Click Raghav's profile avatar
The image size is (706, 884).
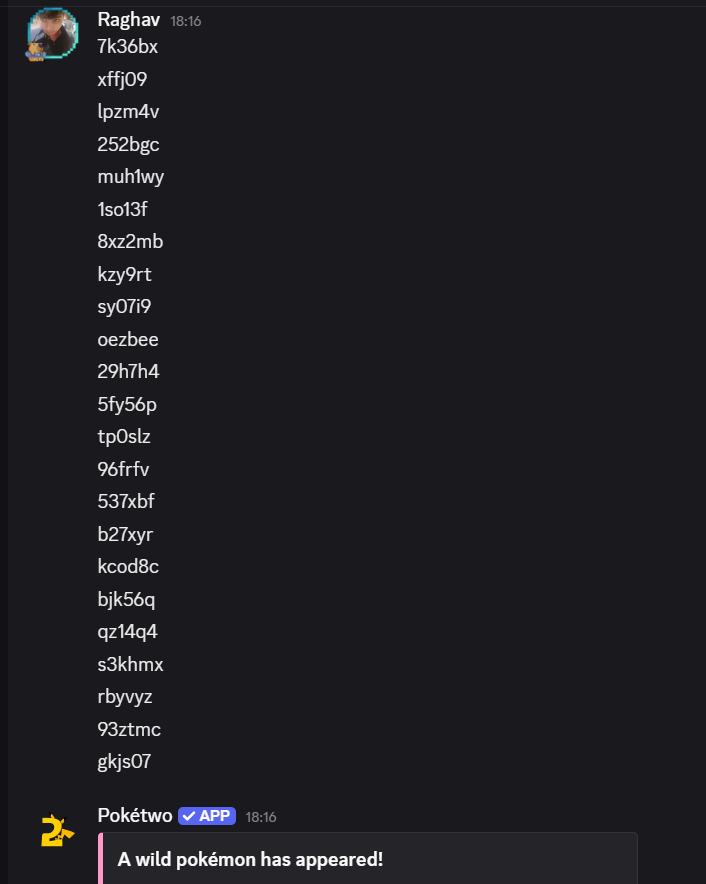[x=51, y=34]
